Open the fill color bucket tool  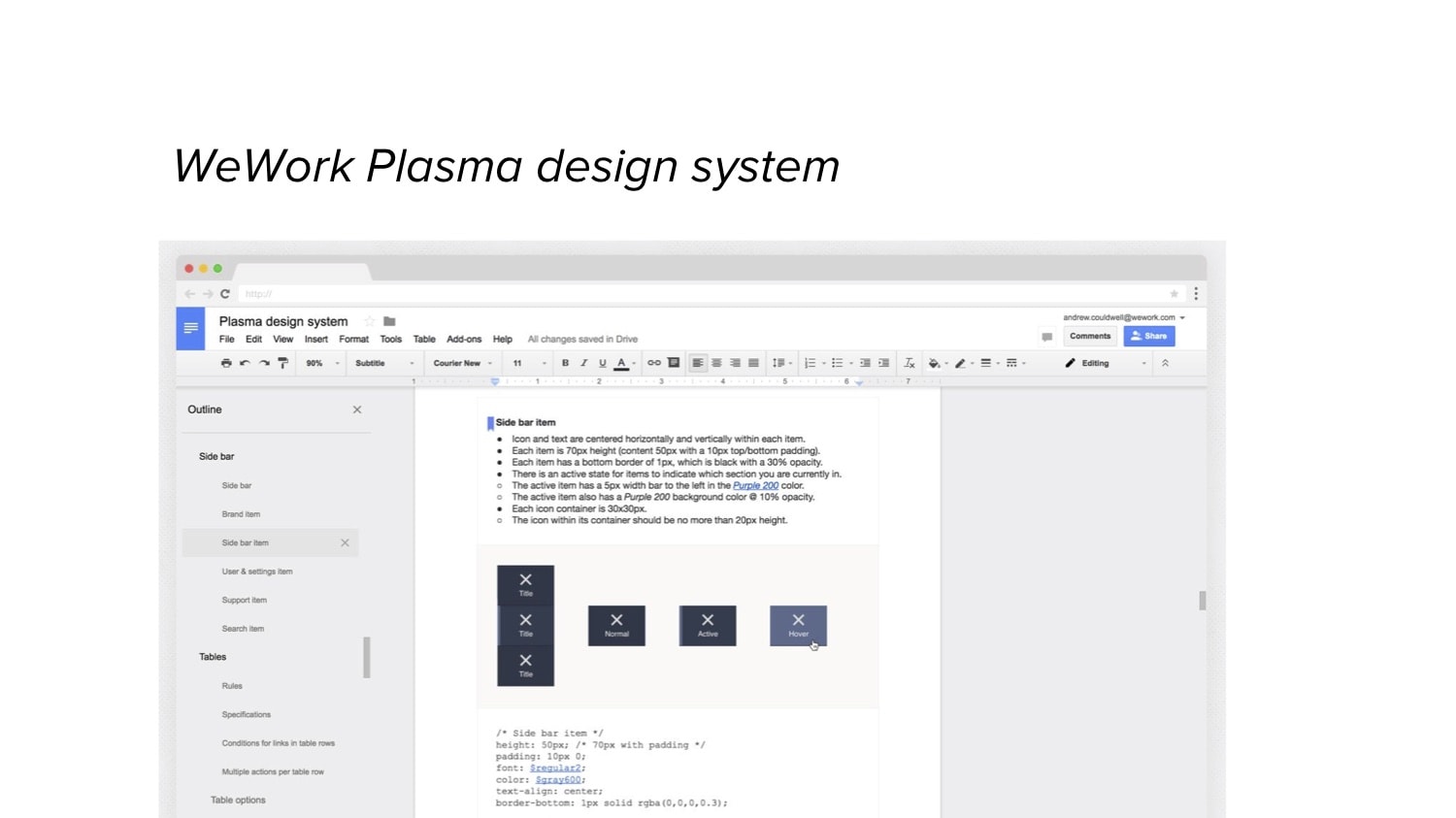tap(937, 363)
